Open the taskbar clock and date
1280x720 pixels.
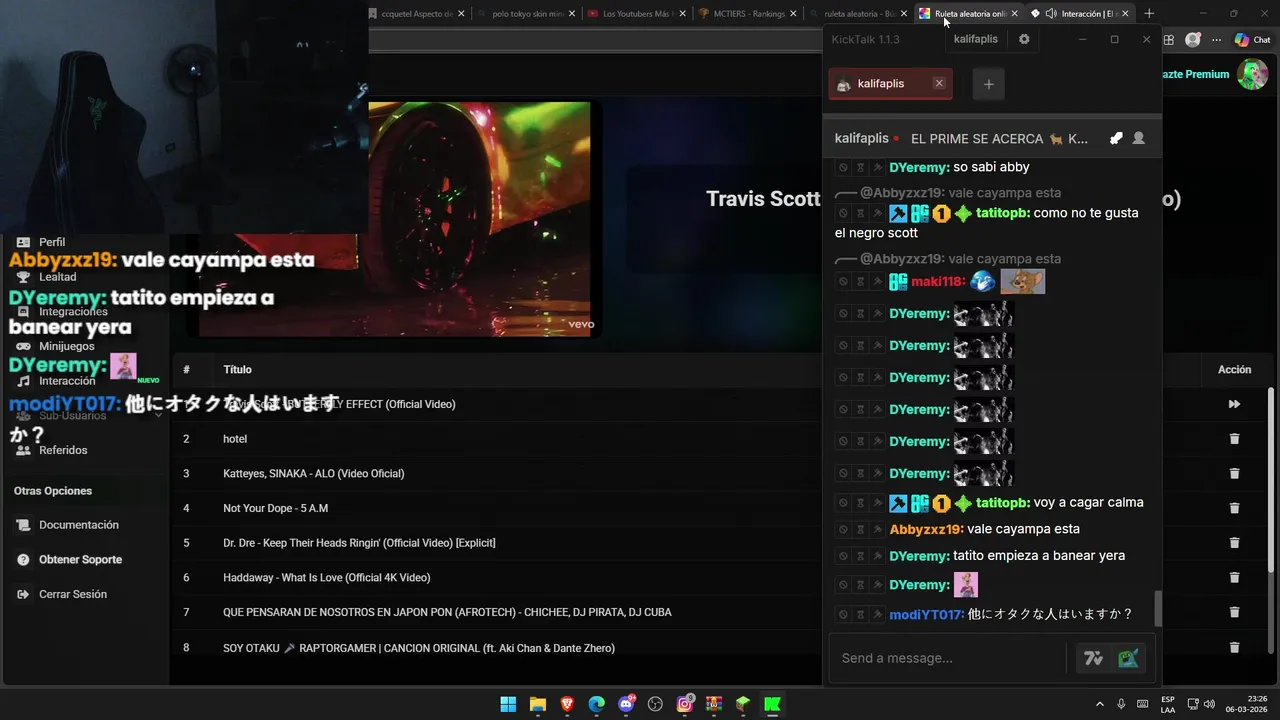pyautogui.click(x=1246, y=704)
